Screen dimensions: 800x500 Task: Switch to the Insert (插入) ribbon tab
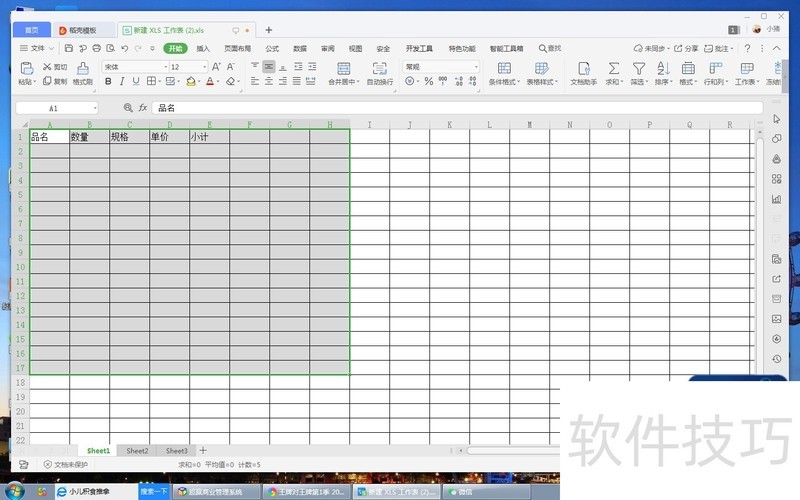(203, 48)
